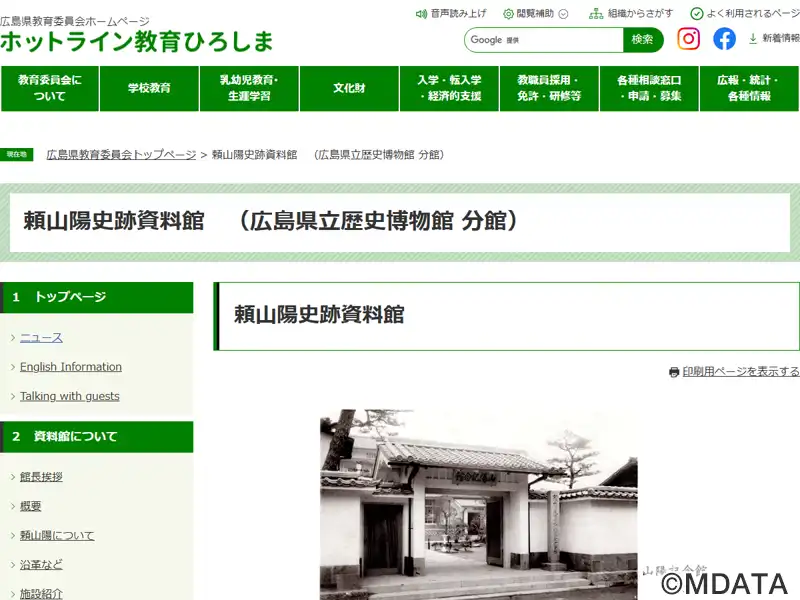Image resolution: width=800 pixels, height=600 pixels.
Task: Click the 頼山陽史跡資料館 content heading
Action: point(319,315)
